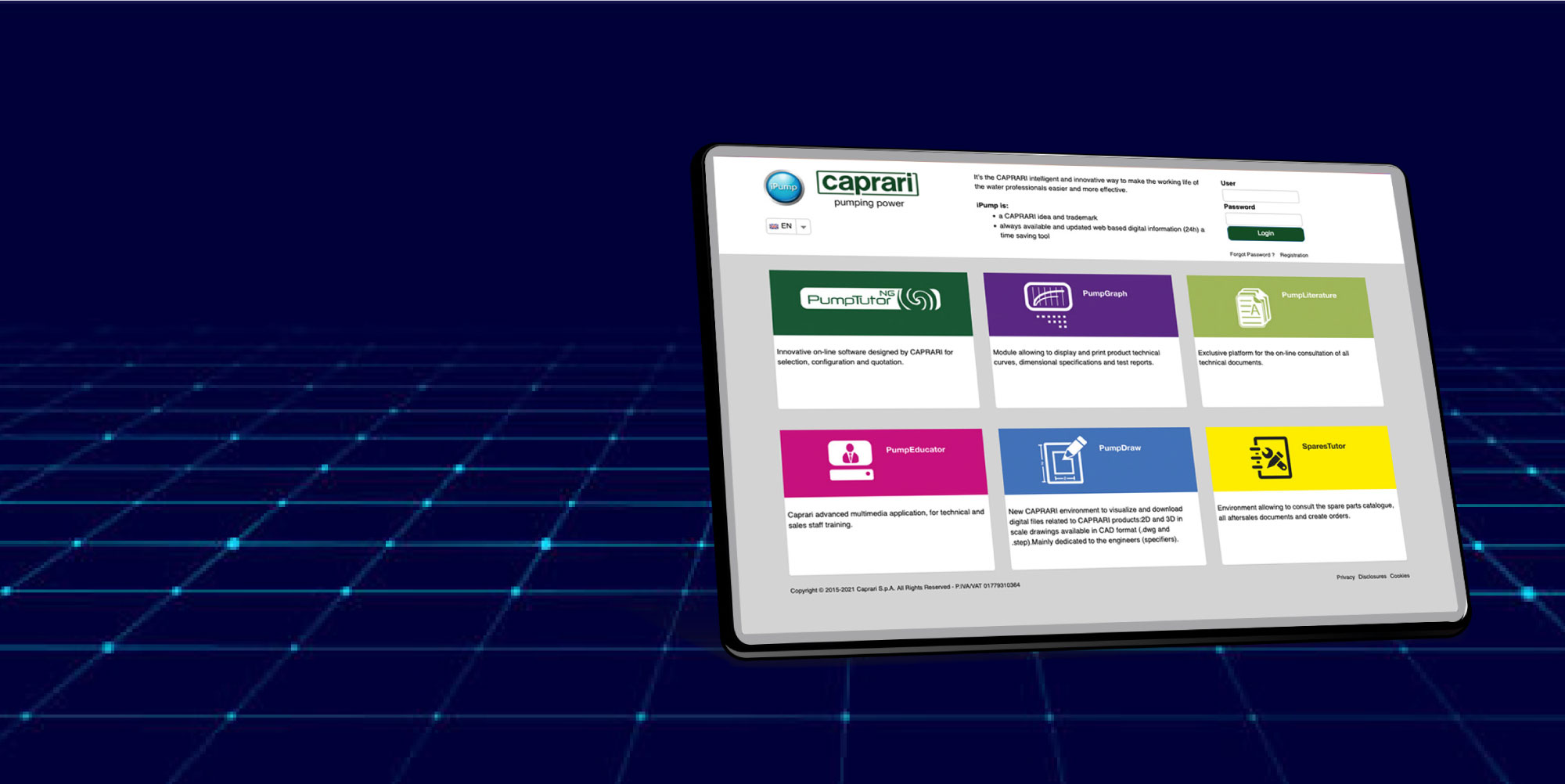1565x784 pixels.
Task: Open the SparesTutor title label
Action: click(1324, 446)
